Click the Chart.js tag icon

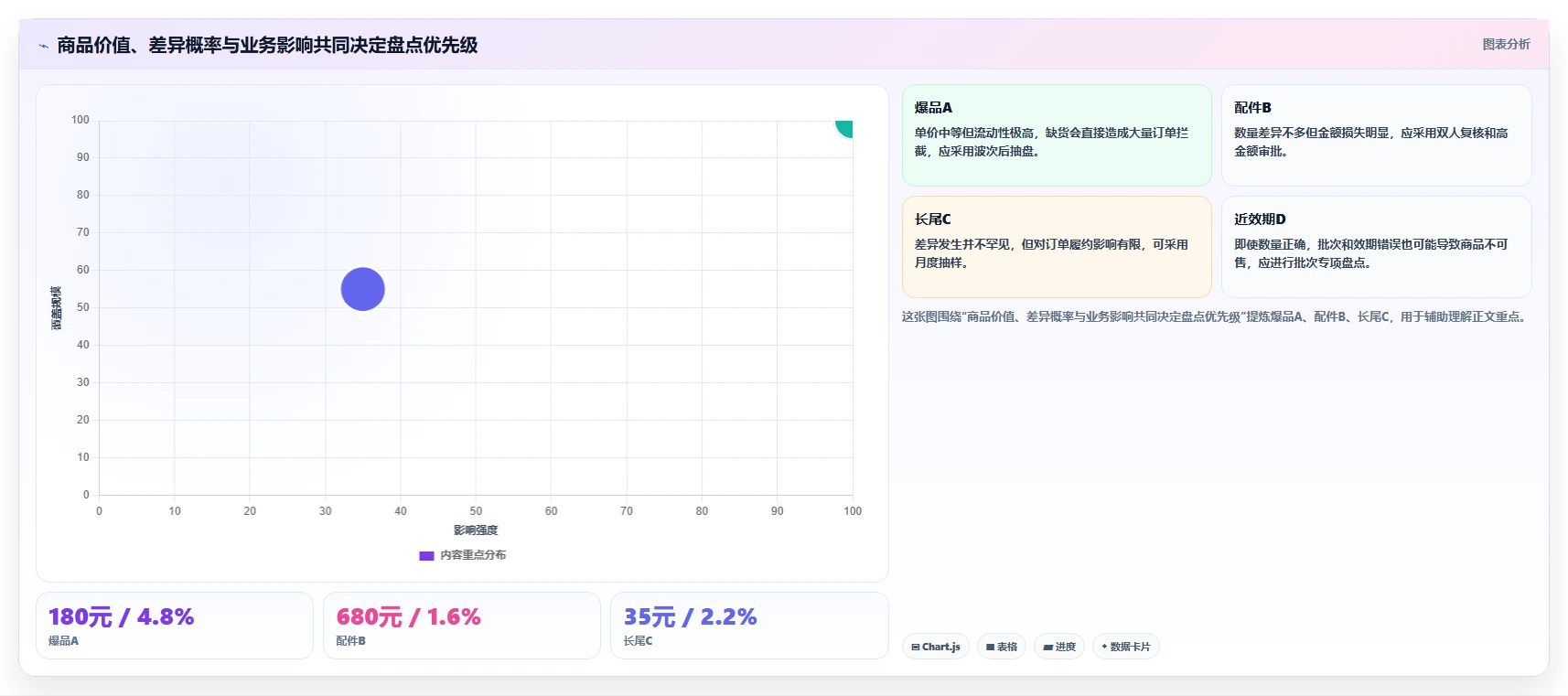916,647
